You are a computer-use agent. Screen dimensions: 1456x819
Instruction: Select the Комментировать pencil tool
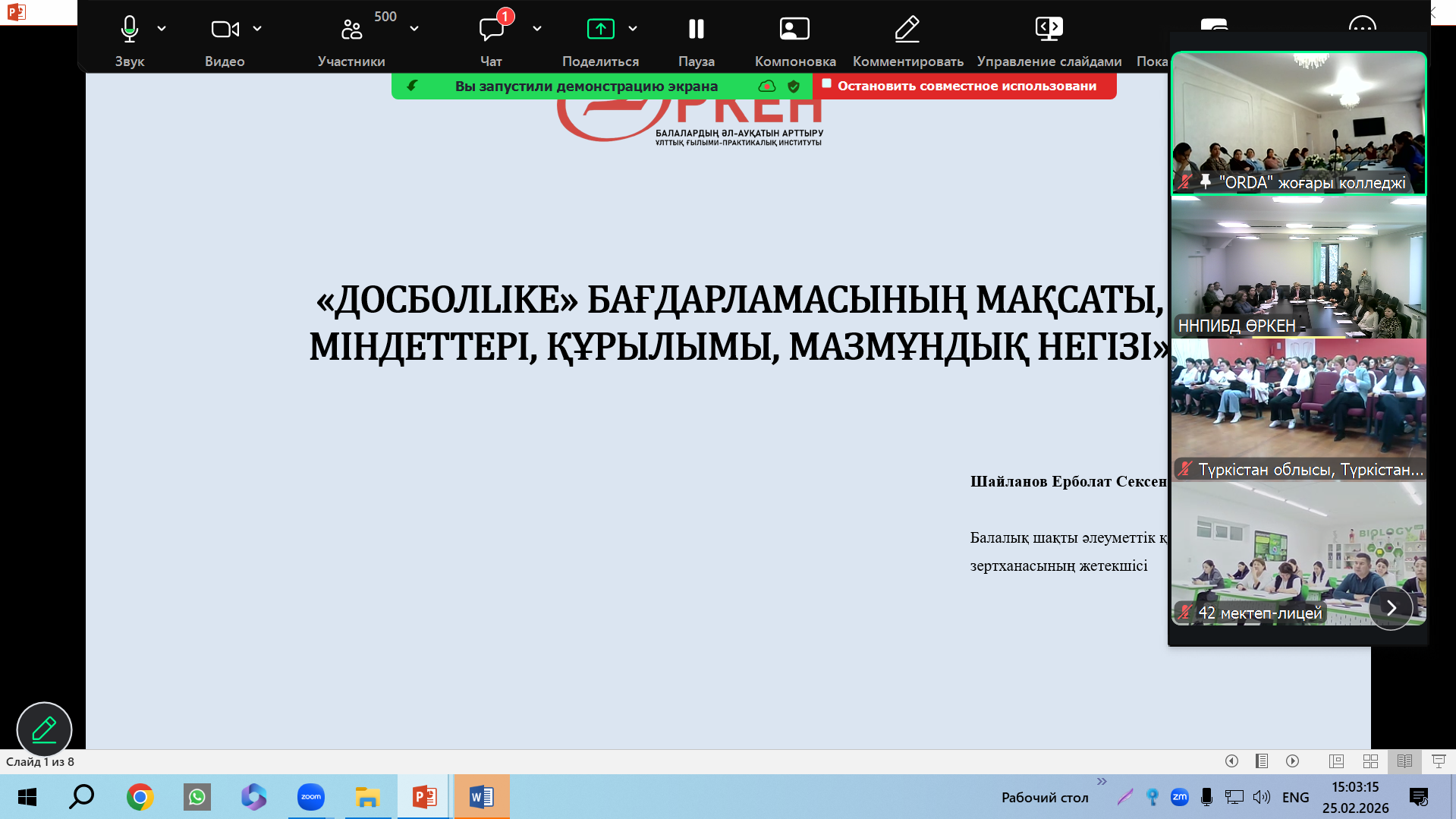coord(907,29)
